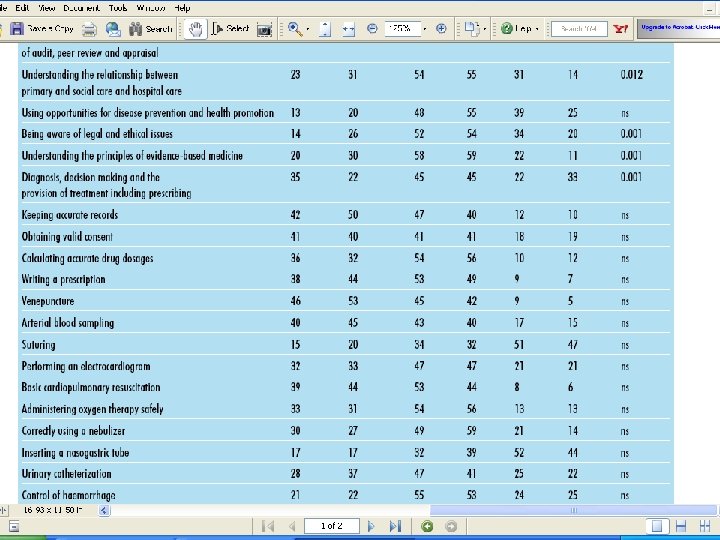Open the View menu

[x=46, y=8]
